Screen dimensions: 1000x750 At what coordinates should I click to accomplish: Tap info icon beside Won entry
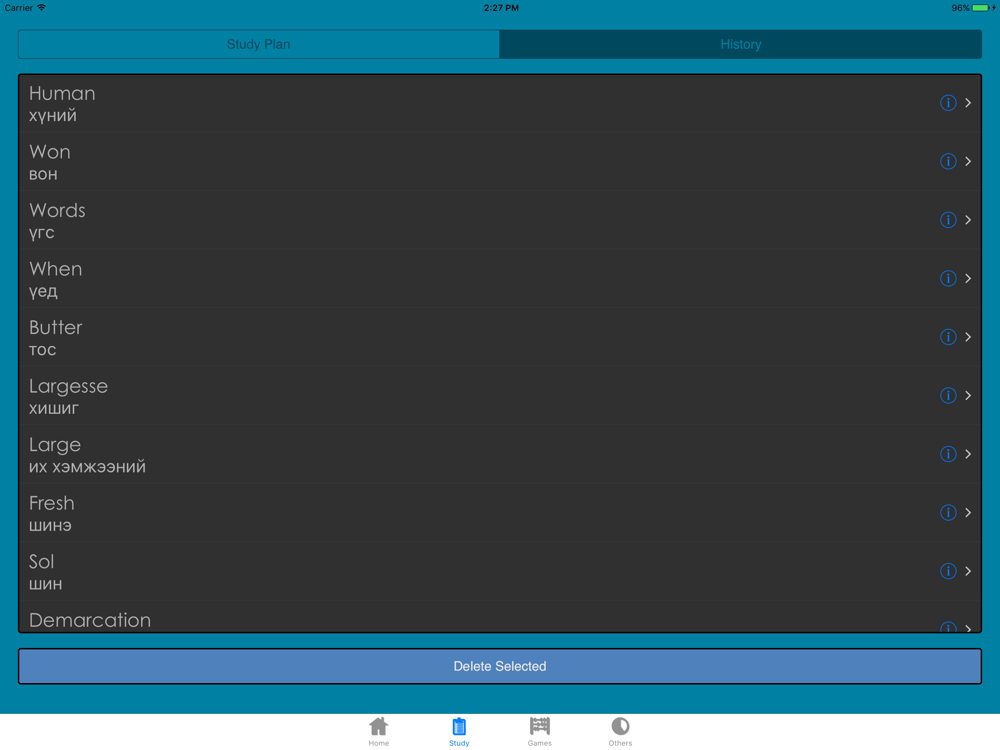(x=948, y=161)
